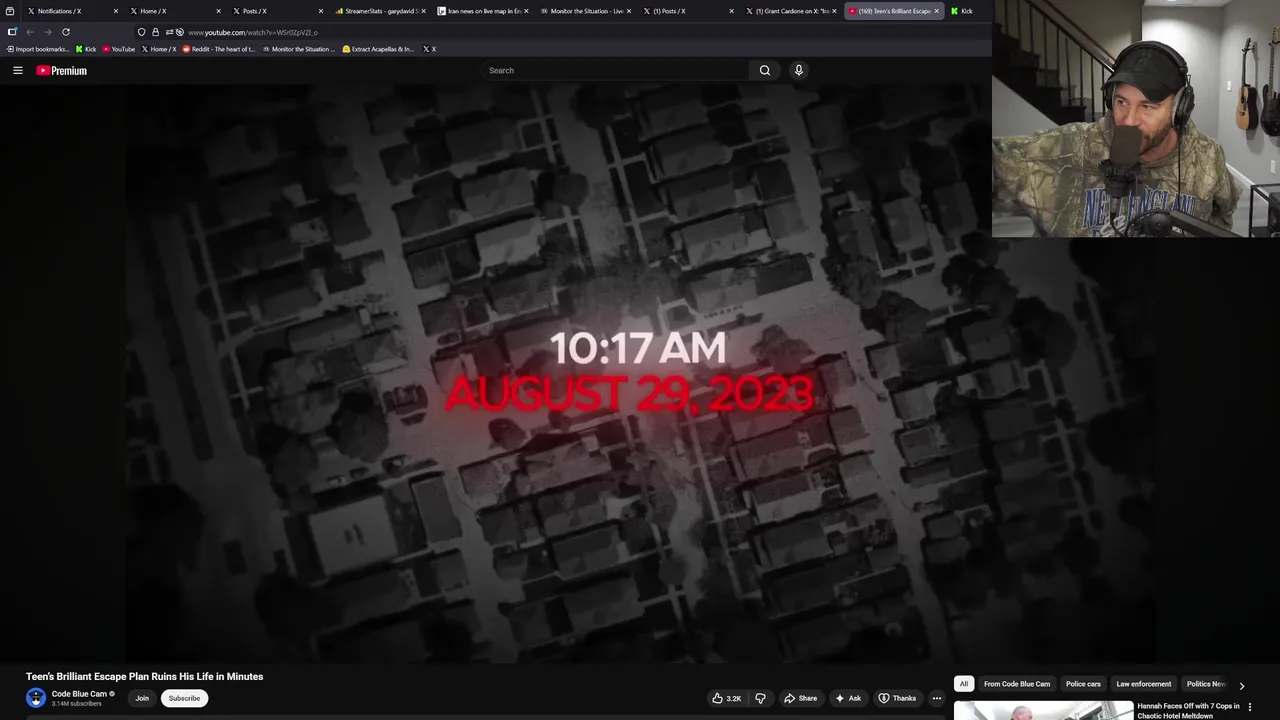Select the Law enforcement chip
Viewport: 1280px width, 720px height.
point(1143,684)
